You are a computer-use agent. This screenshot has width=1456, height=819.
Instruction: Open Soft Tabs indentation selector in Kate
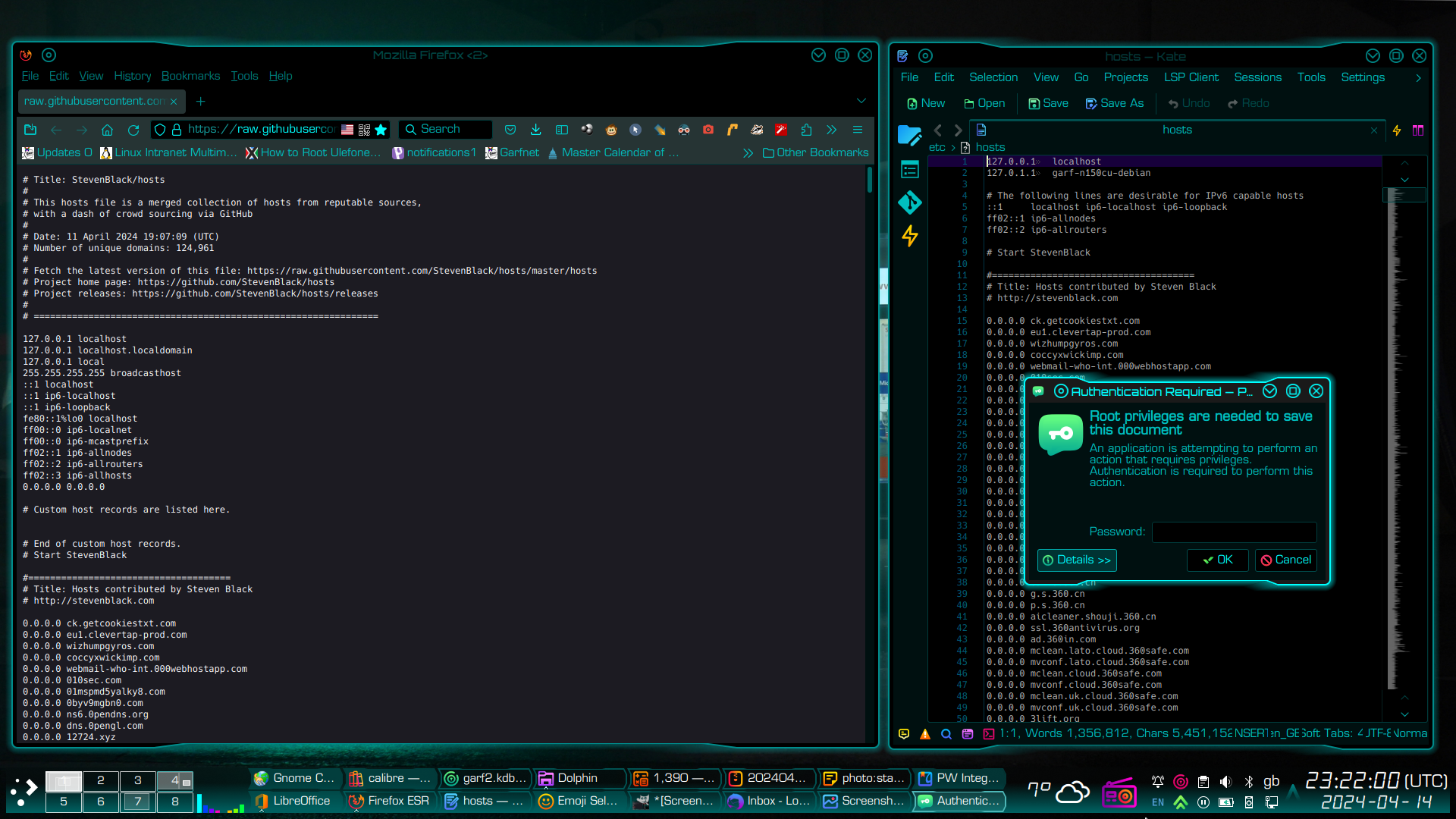click(x=1332, y=734)
